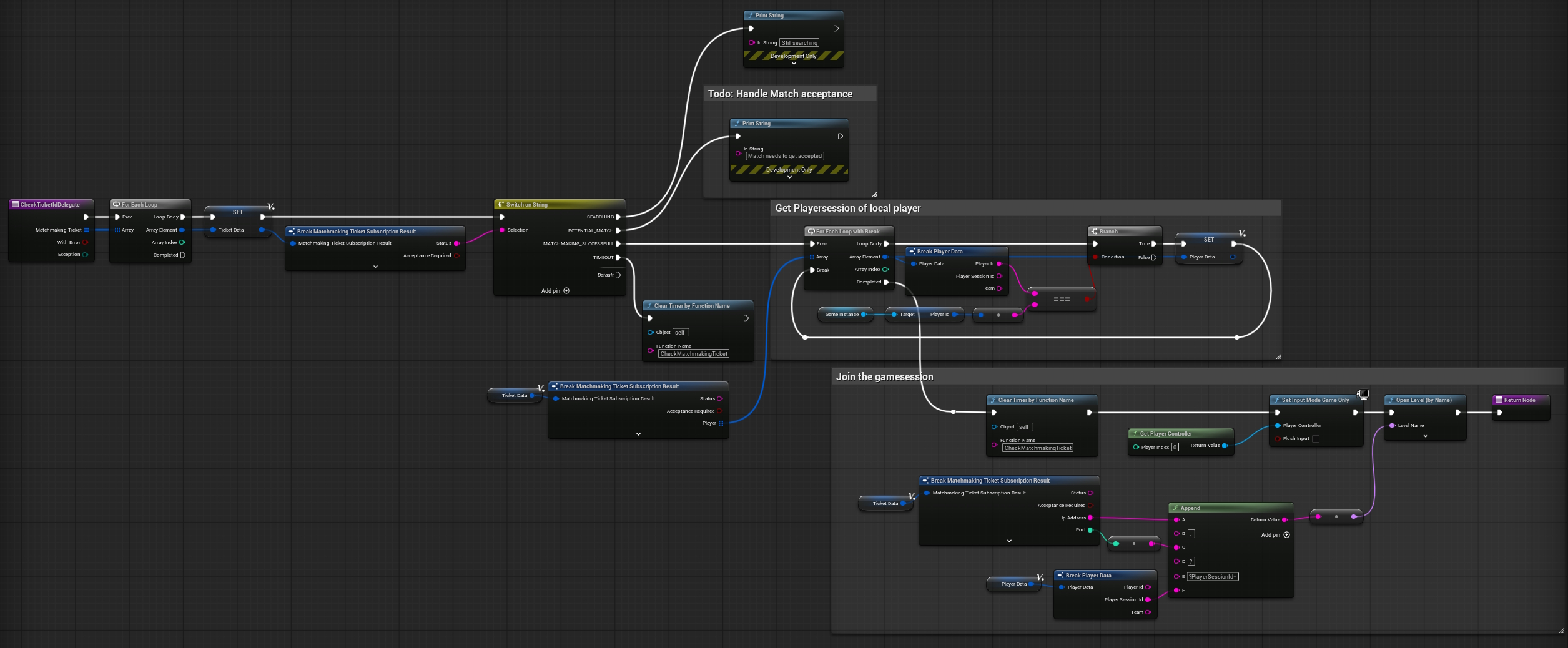Screen dimensions: 1568x648
Task: Select the Return Node icon
Action: (1499, 400)
